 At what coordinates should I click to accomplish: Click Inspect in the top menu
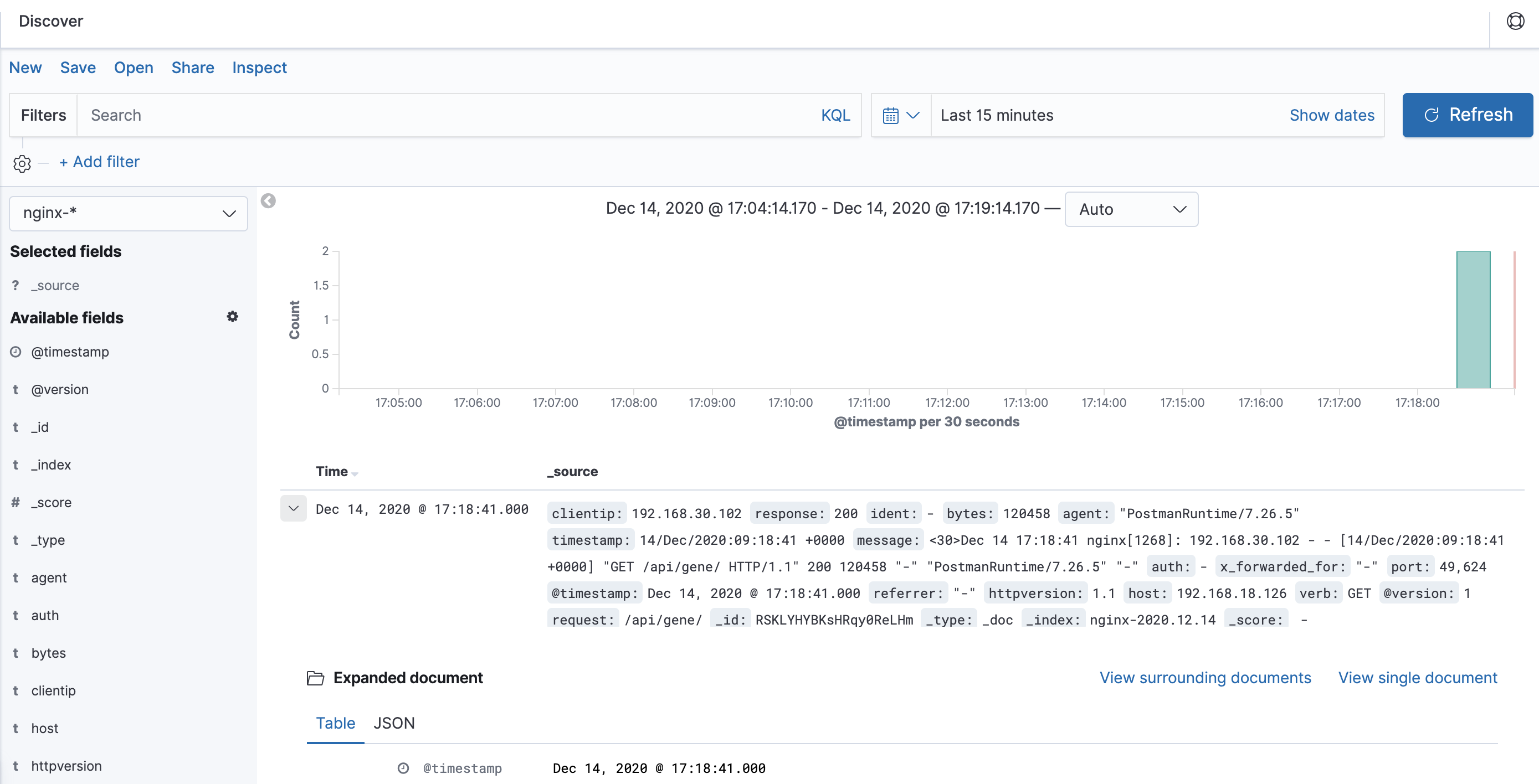[259, 68]
